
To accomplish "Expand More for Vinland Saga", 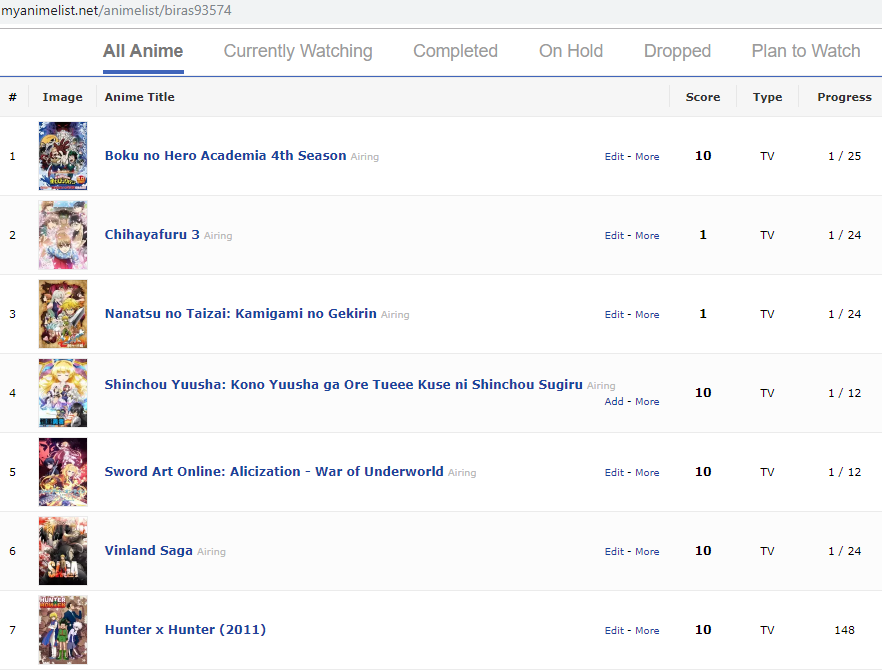I will coord(647,552).
